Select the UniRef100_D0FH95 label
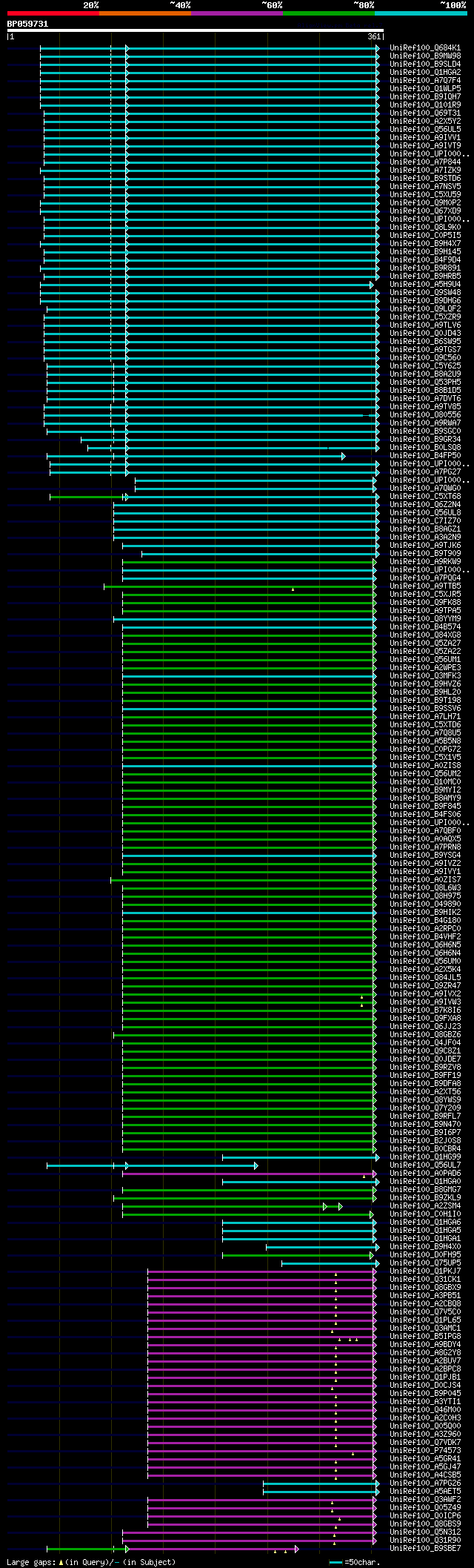The image size is (474, 1568). (x=425, y=1254)
